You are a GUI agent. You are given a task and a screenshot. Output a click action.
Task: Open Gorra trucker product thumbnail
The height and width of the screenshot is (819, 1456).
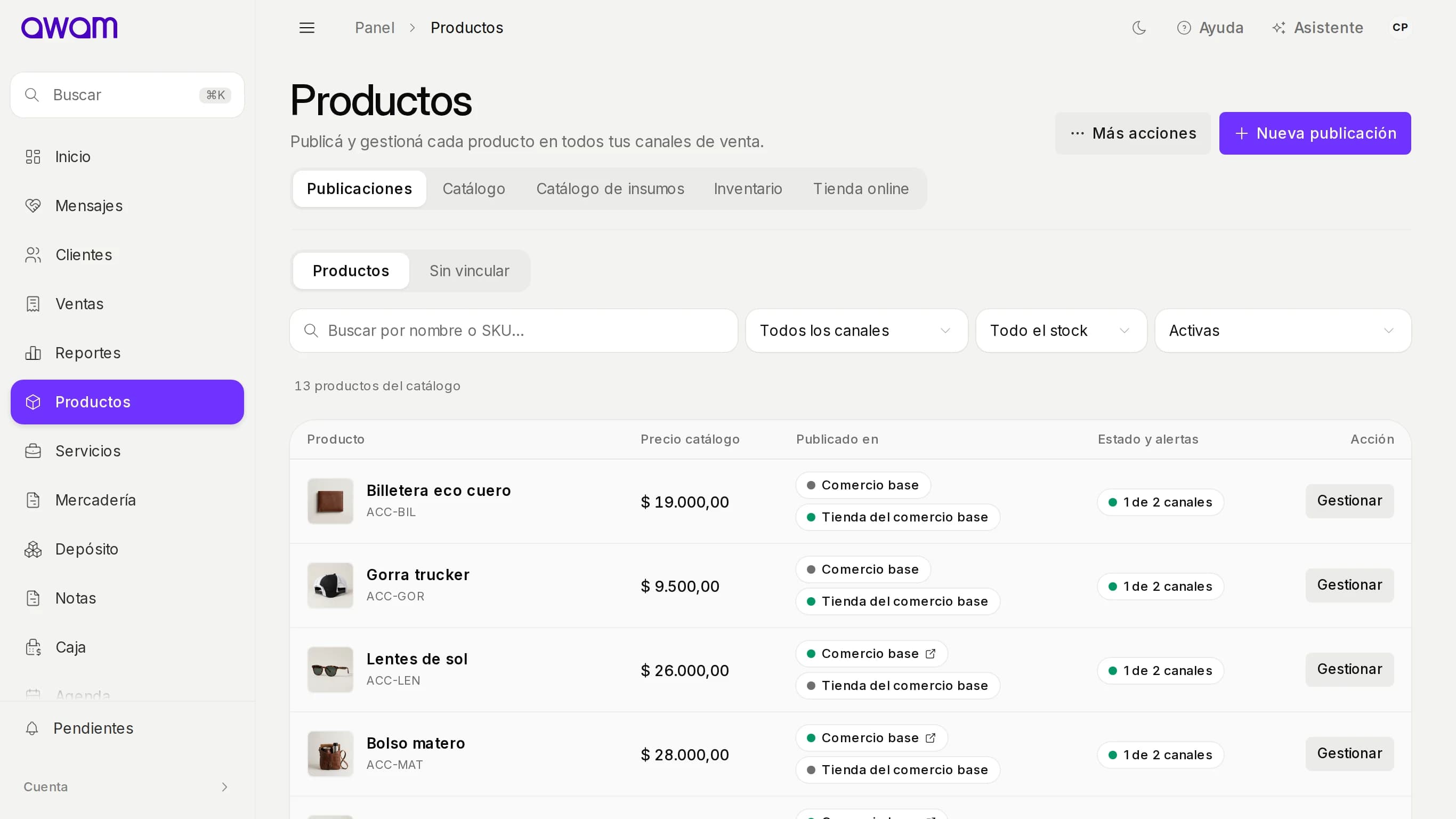[330, 586]
